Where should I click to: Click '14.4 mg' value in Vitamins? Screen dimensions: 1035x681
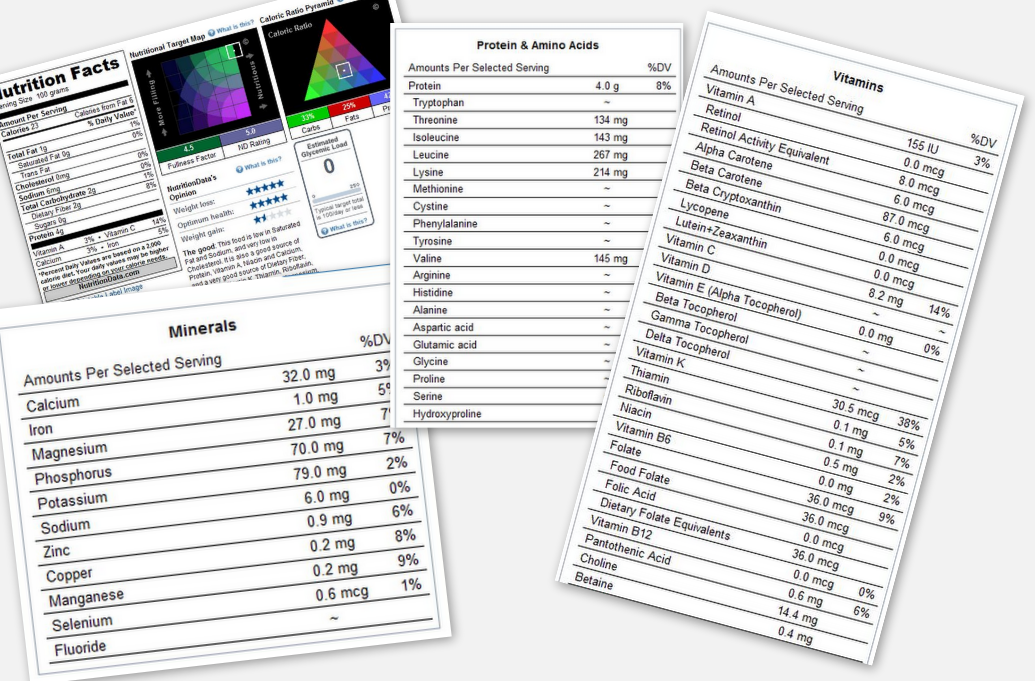point(797,615)
